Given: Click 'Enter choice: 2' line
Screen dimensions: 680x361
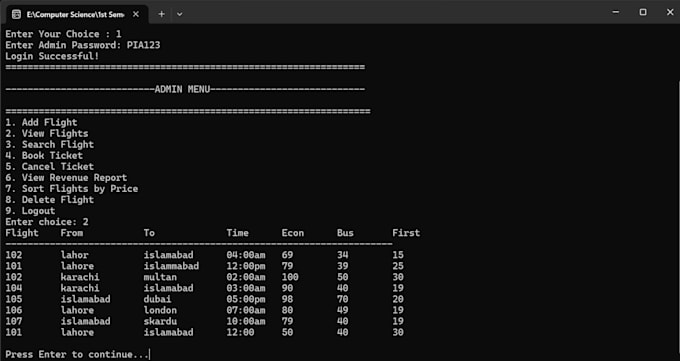Looking at the screenshot, I should tap(47, 222).
